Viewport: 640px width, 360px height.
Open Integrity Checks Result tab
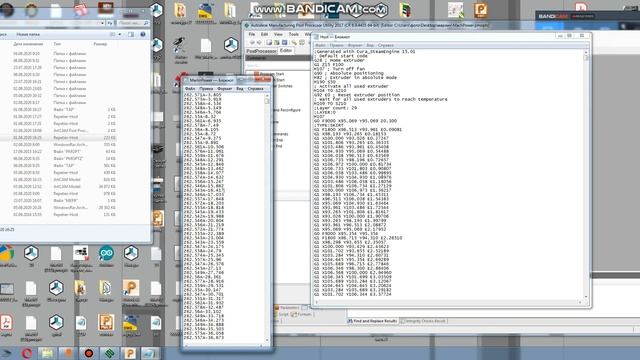[x=423, y=321]
